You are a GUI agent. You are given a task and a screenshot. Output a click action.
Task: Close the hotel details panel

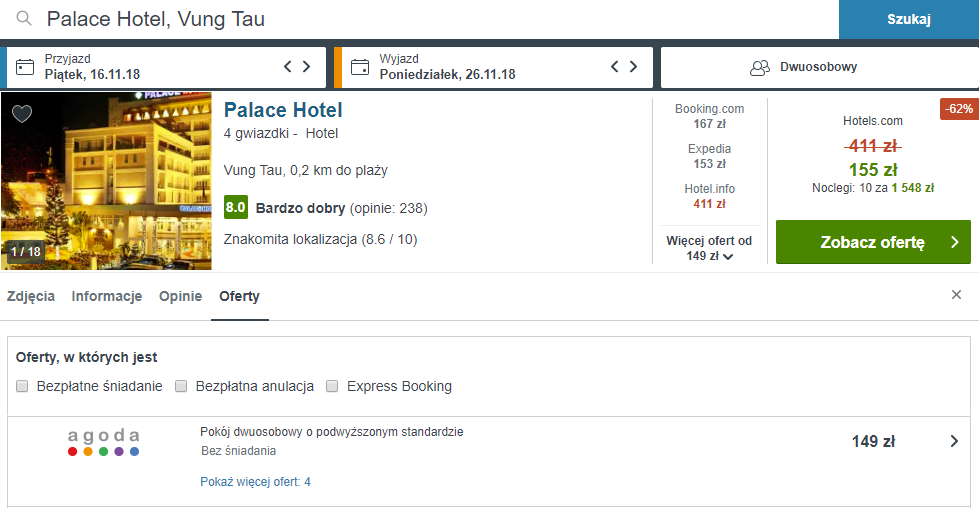click(956, 295)
